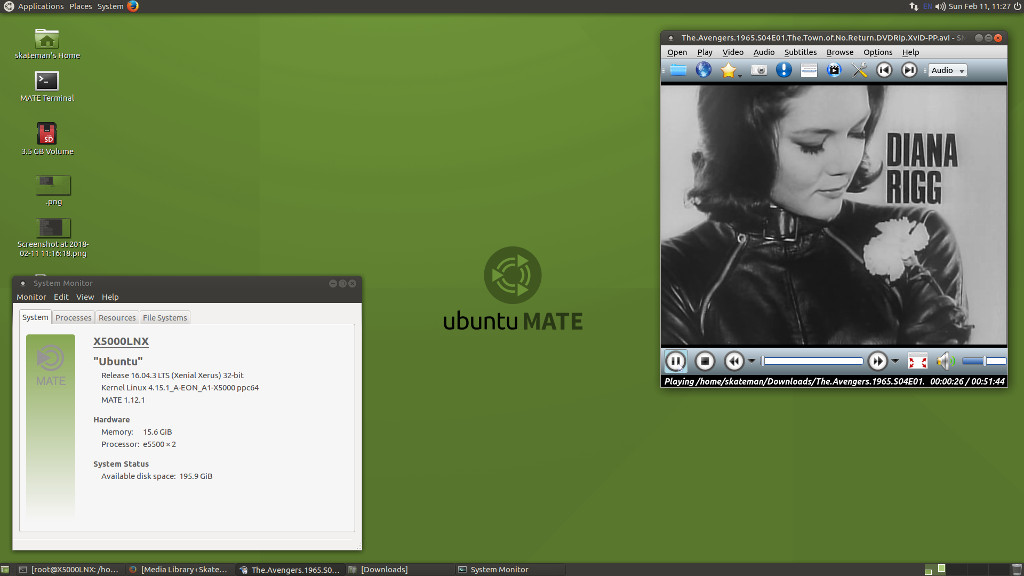
Task: Expand the forward options dropdown arrow
Action: tap(895, 361)
